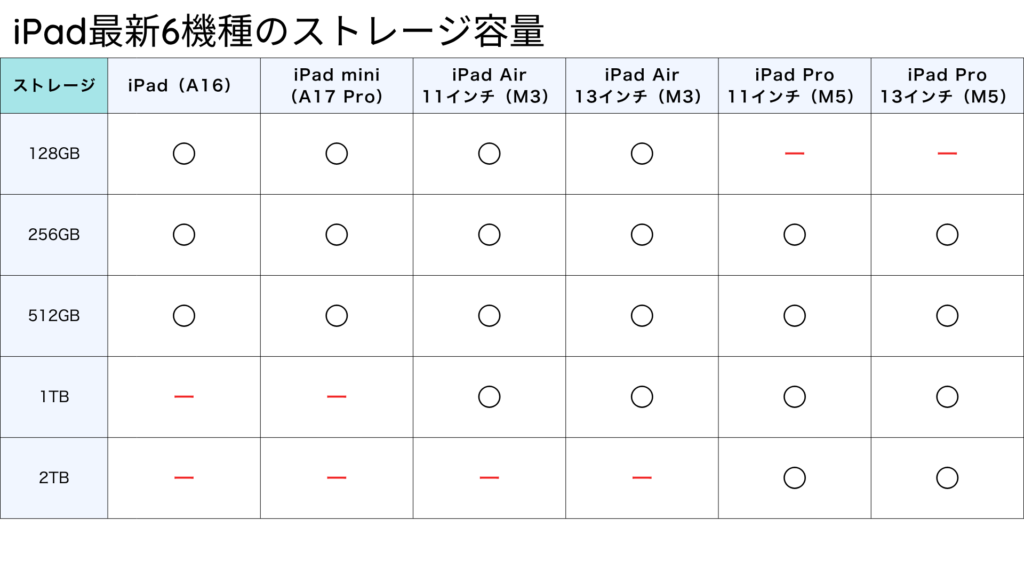Click the red dash for iPad mini 2TB
Screen dimensions: 1024x576
click(336, 478)
